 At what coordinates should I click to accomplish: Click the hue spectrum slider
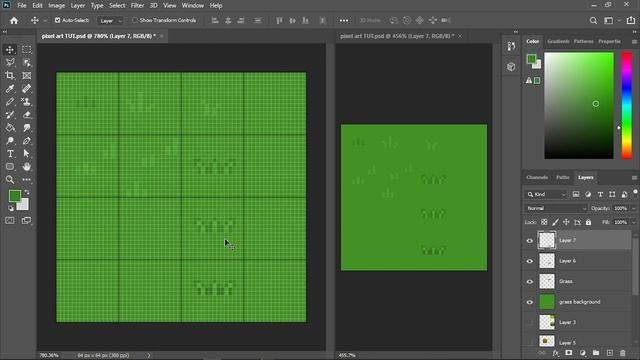[x=627, y=105]
